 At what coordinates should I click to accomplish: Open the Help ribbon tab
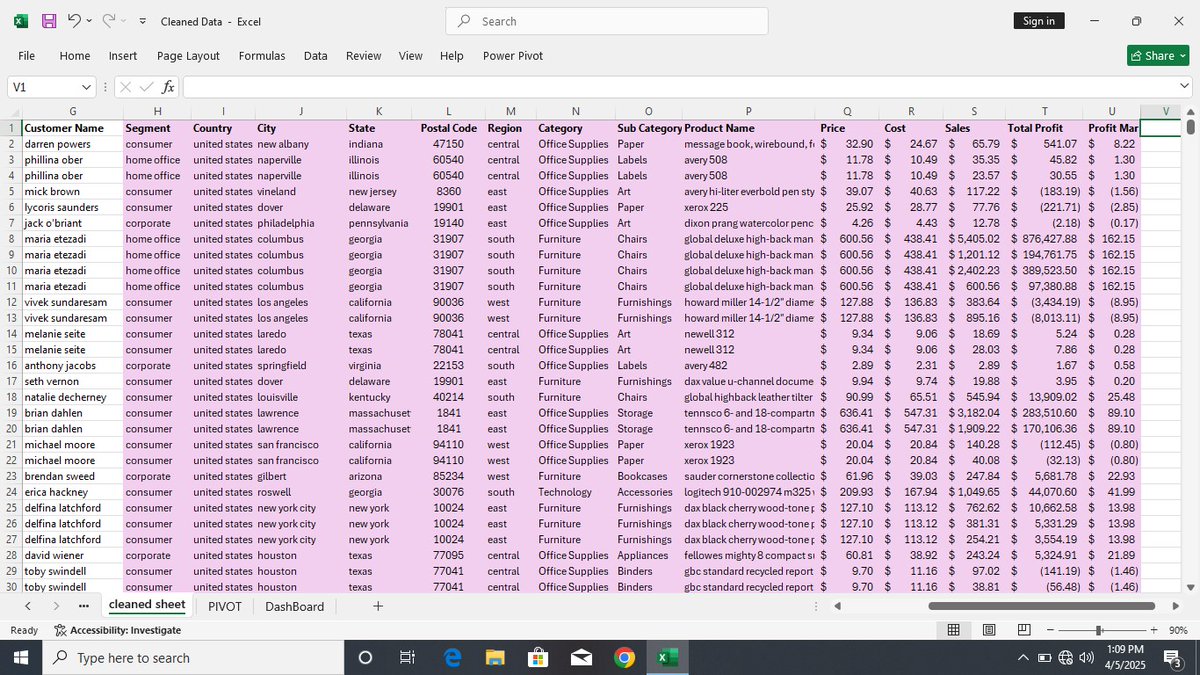452,56
